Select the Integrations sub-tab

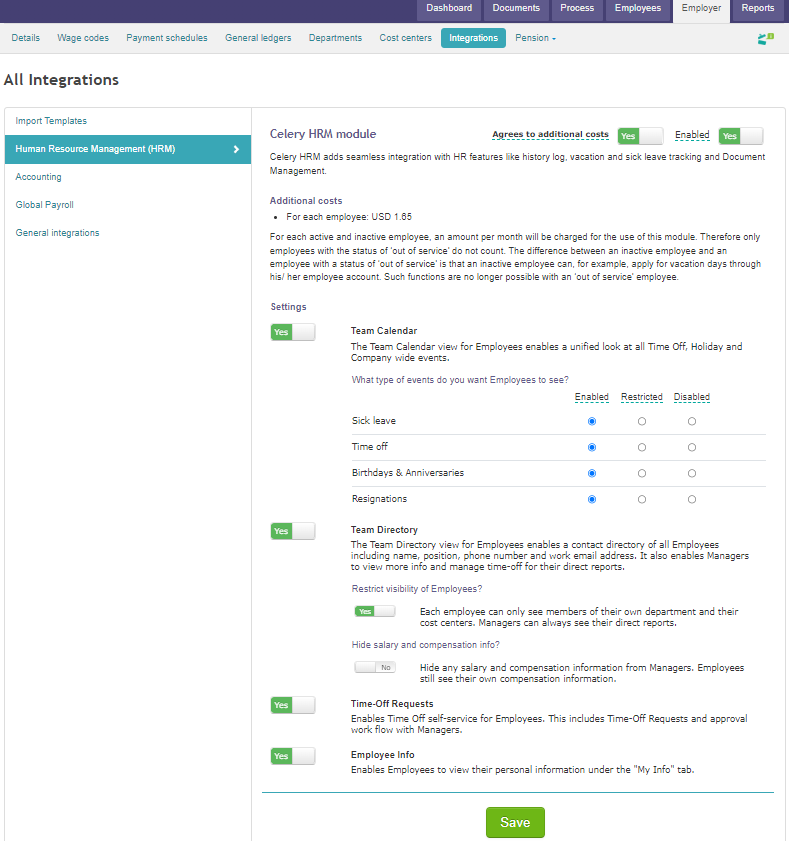click(473, 38)
